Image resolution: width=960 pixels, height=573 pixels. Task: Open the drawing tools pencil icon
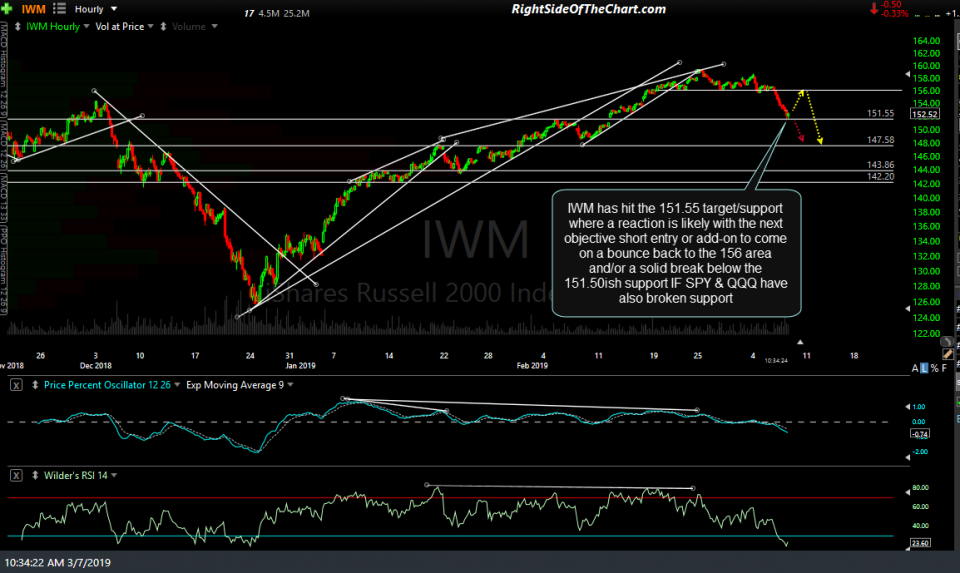tap(947, 354)
